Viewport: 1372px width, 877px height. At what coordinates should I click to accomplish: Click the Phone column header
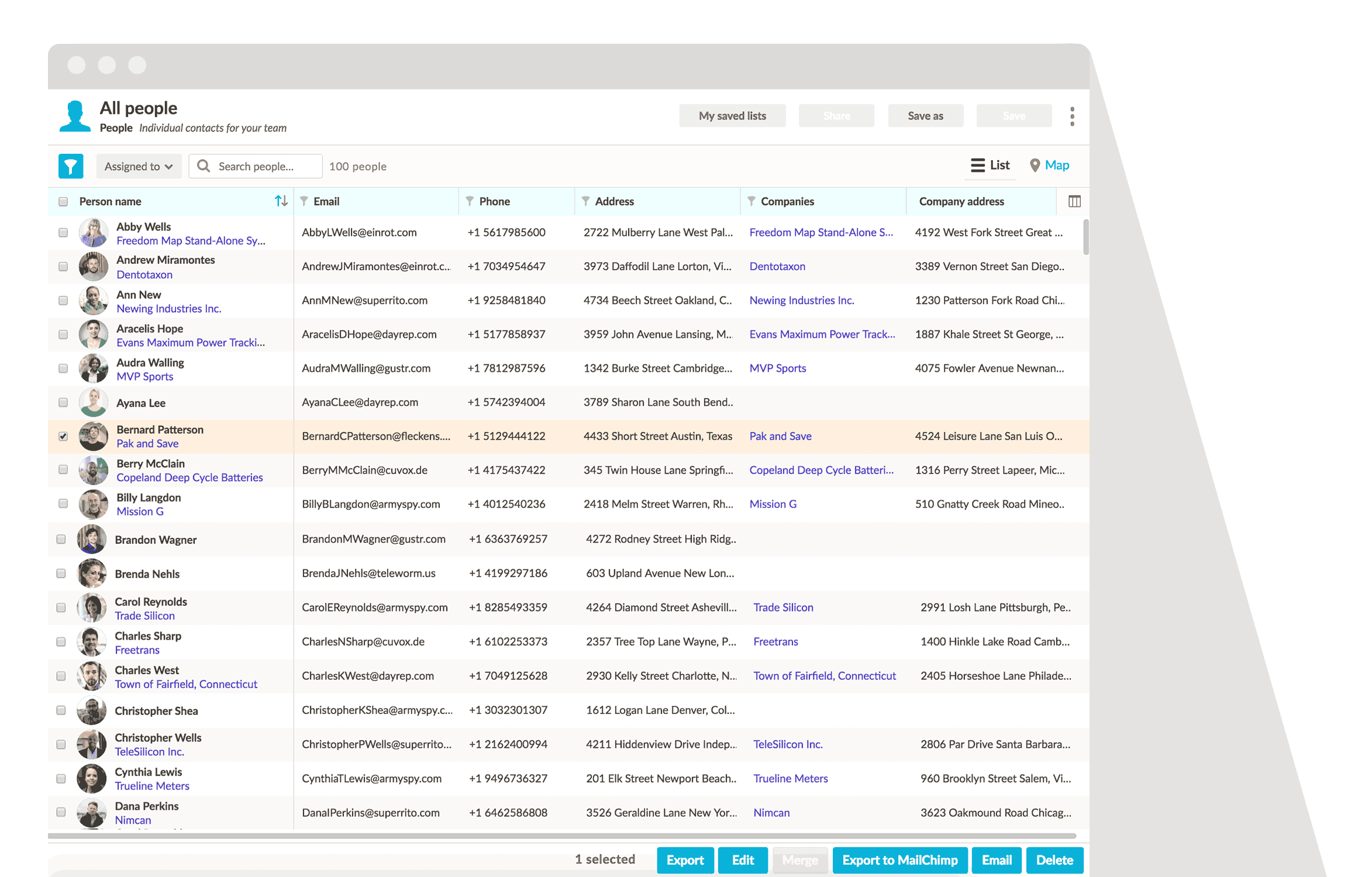[495, 201]
